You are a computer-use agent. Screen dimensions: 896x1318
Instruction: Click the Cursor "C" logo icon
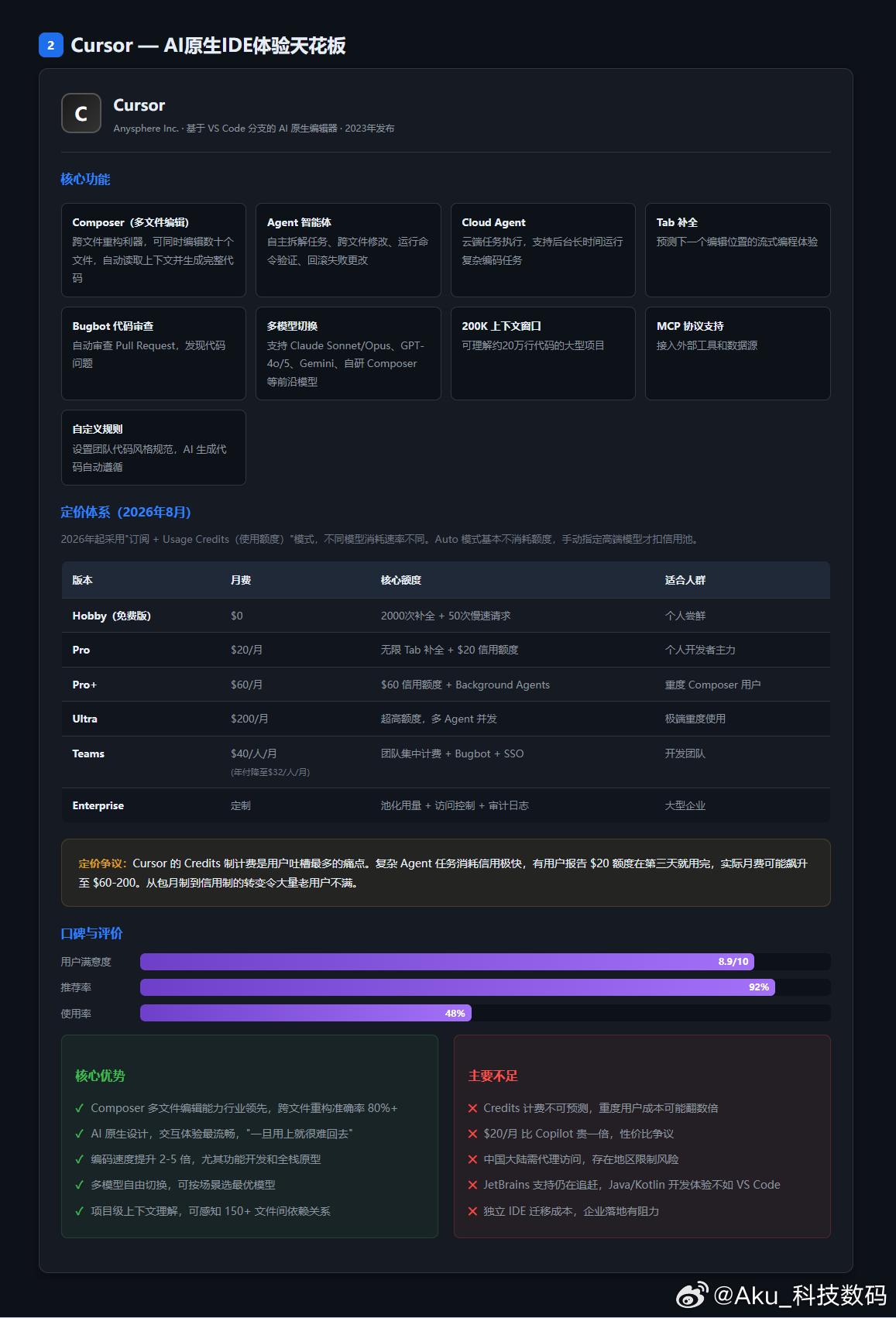(81, 113)
